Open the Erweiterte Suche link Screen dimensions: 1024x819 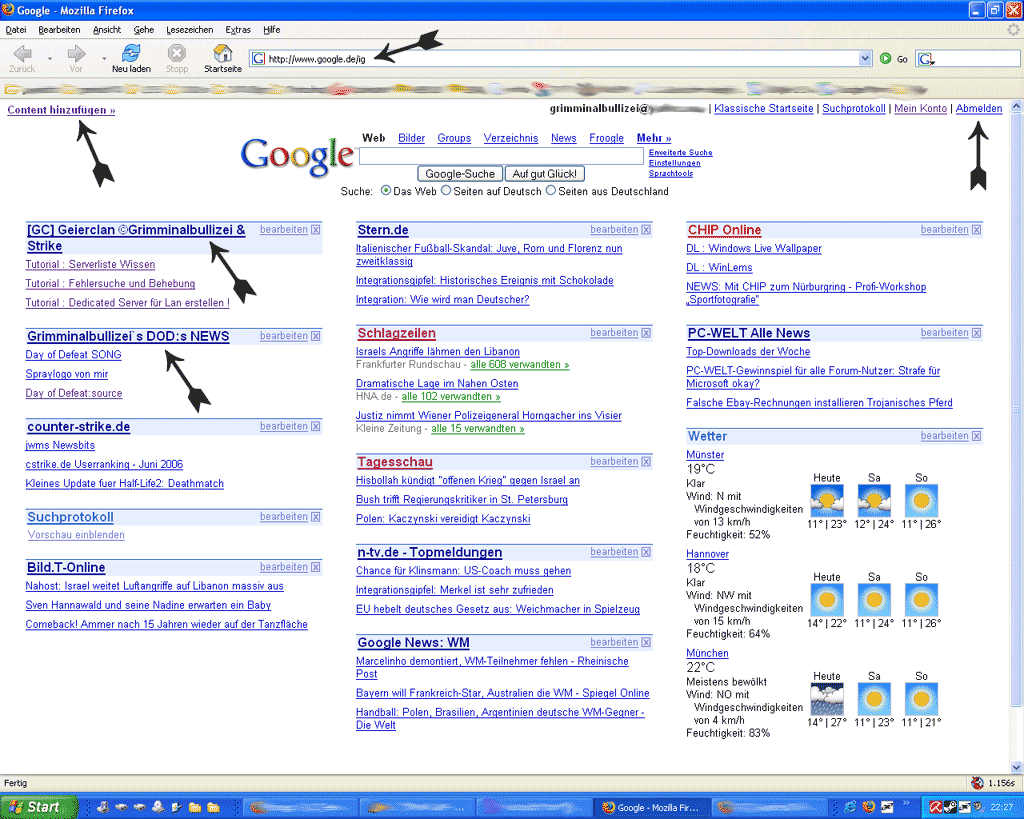click(680, 153)
